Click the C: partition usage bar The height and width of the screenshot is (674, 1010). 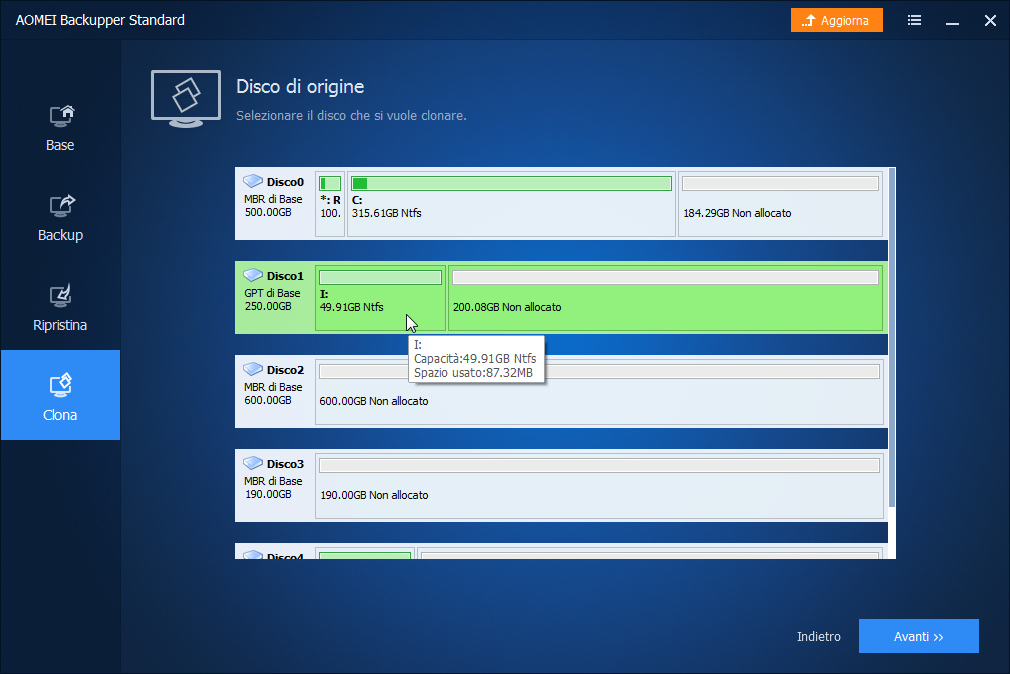click(x=511, y=184)
